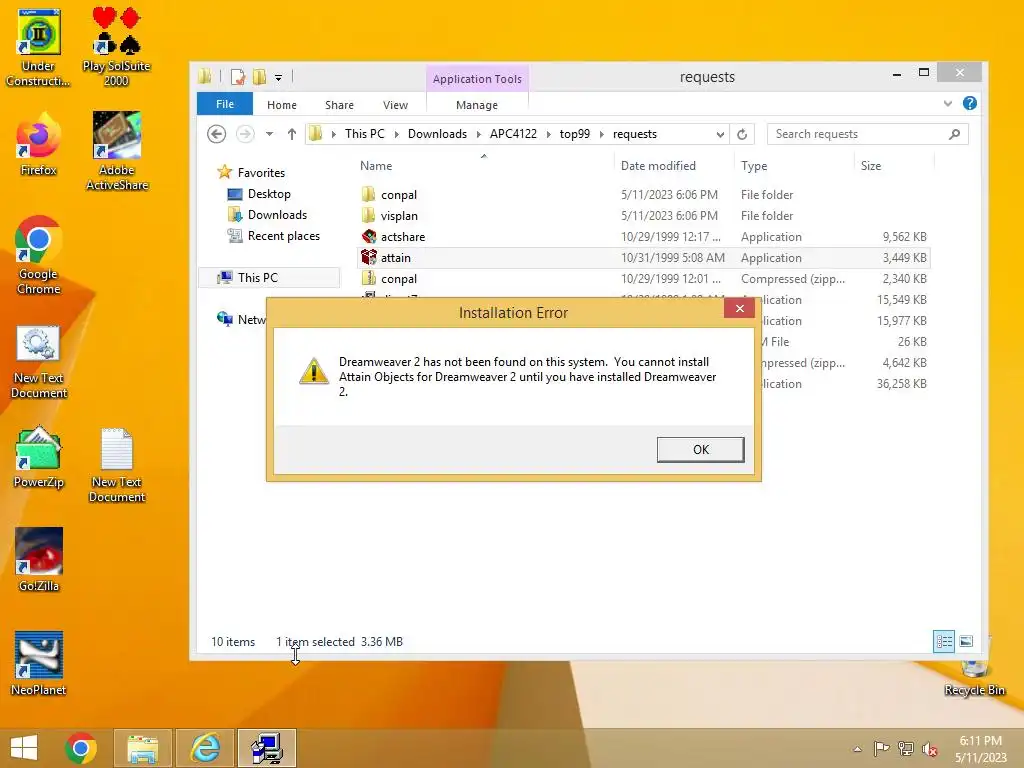Select New Text Document with gear icon
Viewport: 1024px width, 768px height.
point(39,362)
